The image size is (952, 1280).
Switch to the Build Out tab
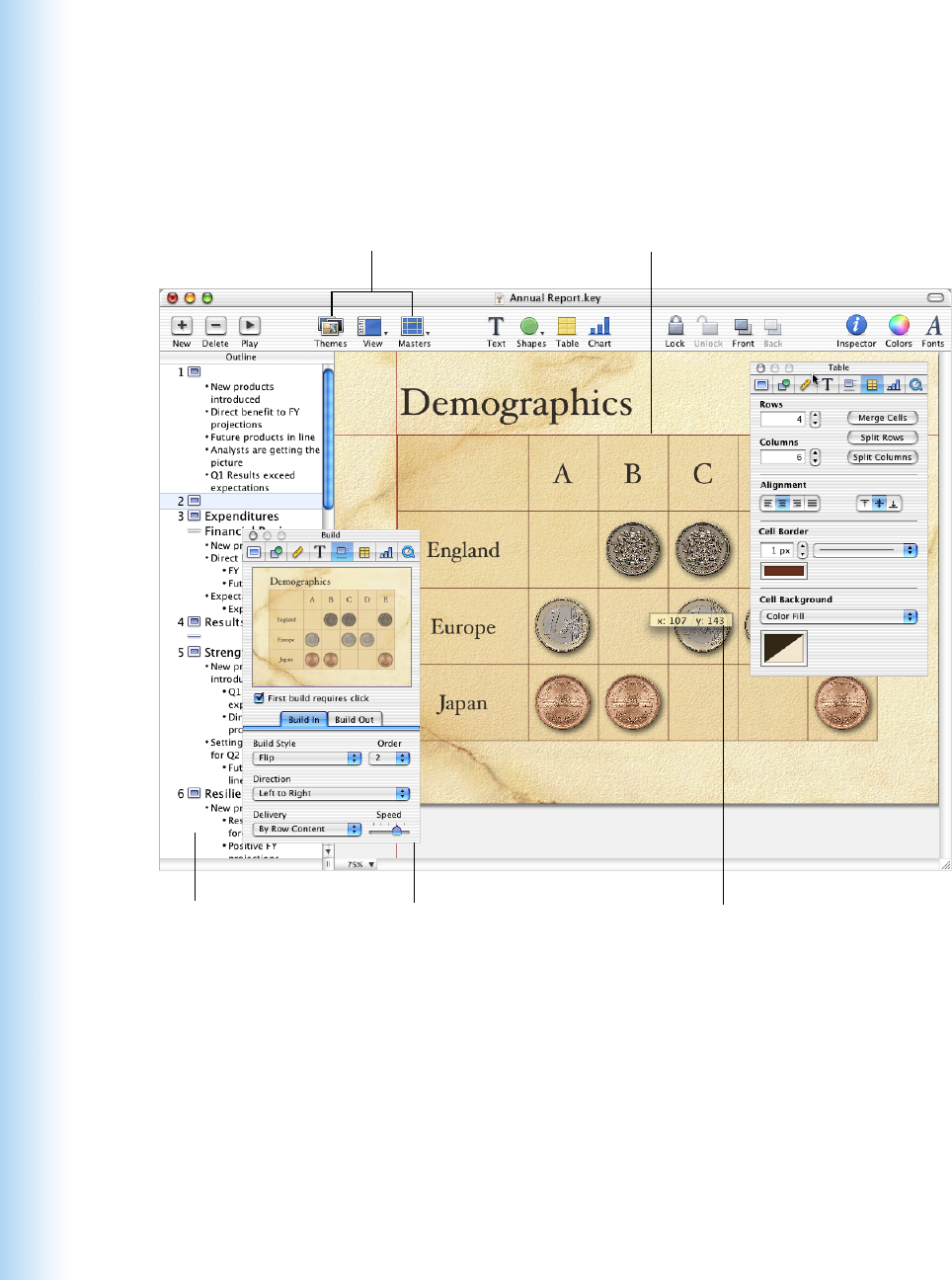click(x=354, y=720)
